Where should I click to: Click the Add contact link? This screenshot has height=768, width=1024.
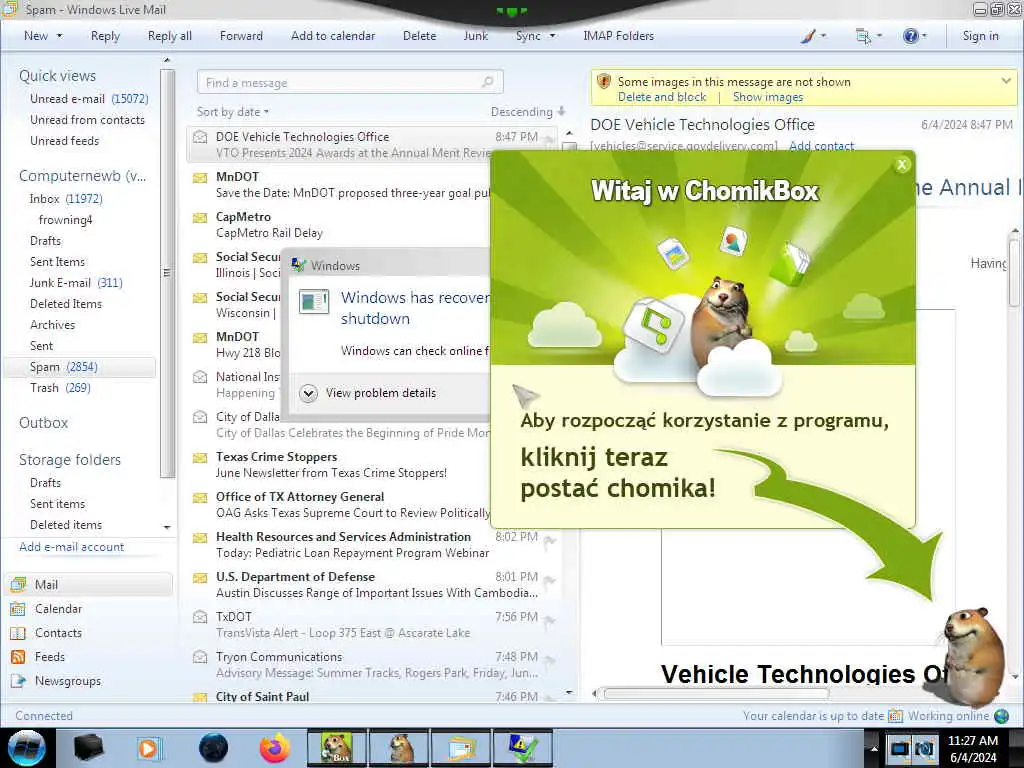click(822, 146)
